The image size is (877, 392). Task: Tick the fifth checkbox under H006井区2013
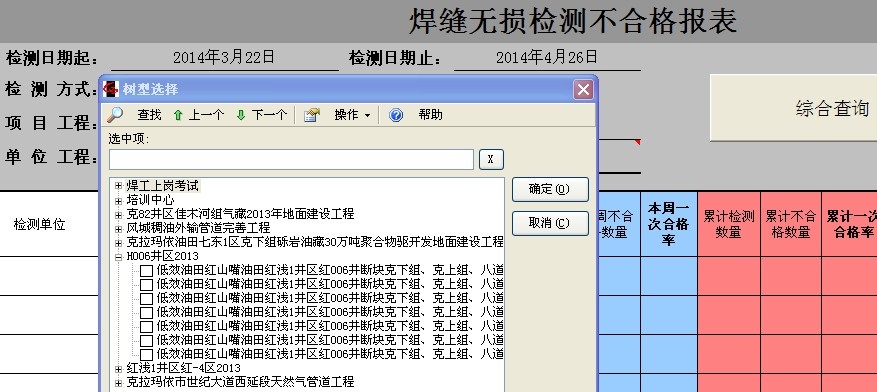point(147,327)
